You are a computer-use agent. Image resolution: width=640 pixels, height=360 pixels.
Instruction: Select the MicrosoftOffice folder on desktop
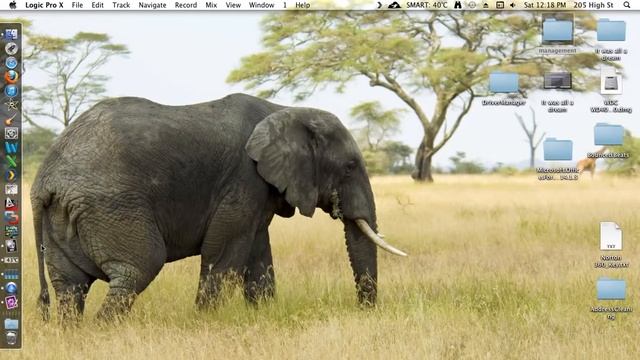point(557,149)
